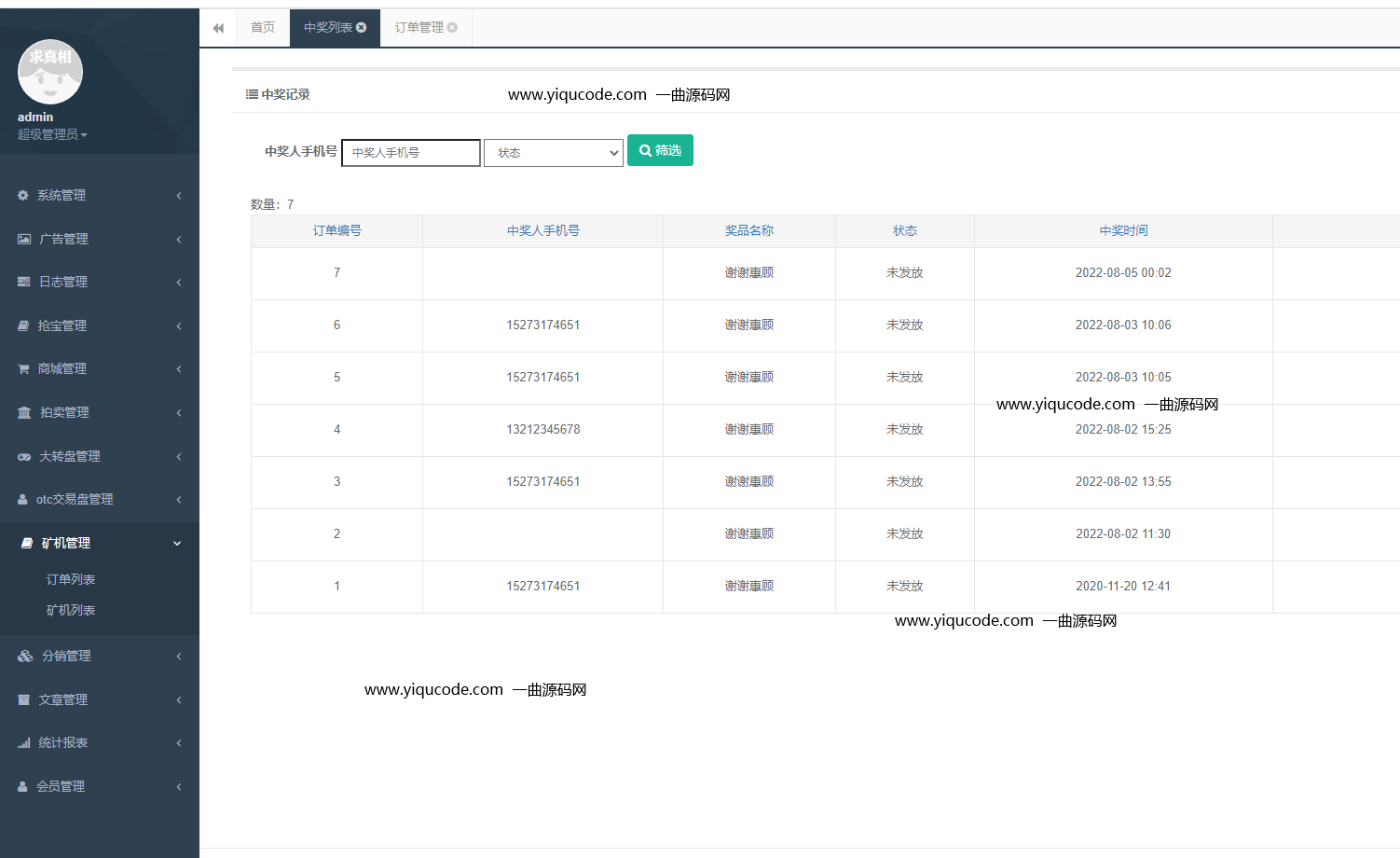The width and height of the screenshot is (1400, 858).
Task: Click the double-arrow tab scroll-back icon
Action: coord(218,28)
